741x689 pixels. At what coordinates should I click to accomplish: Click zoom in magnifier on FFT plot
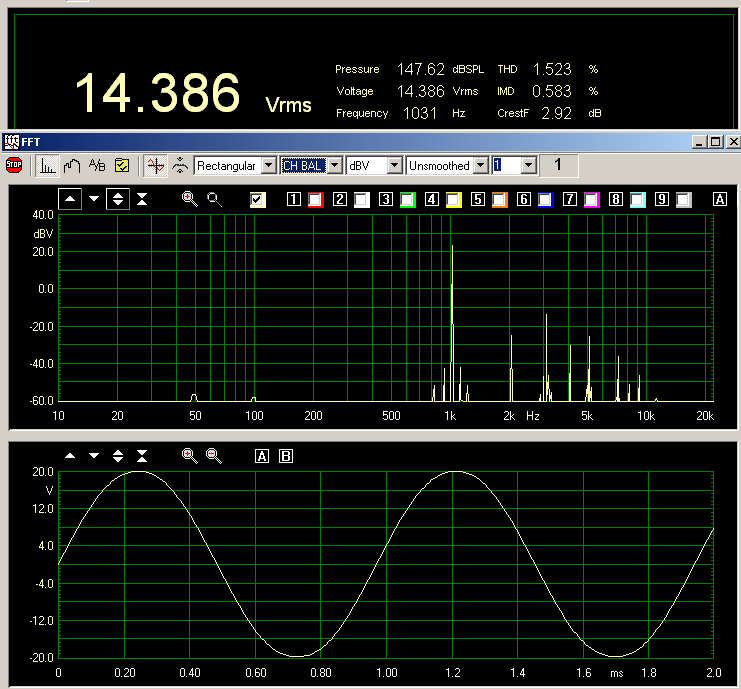pos(189,199)
